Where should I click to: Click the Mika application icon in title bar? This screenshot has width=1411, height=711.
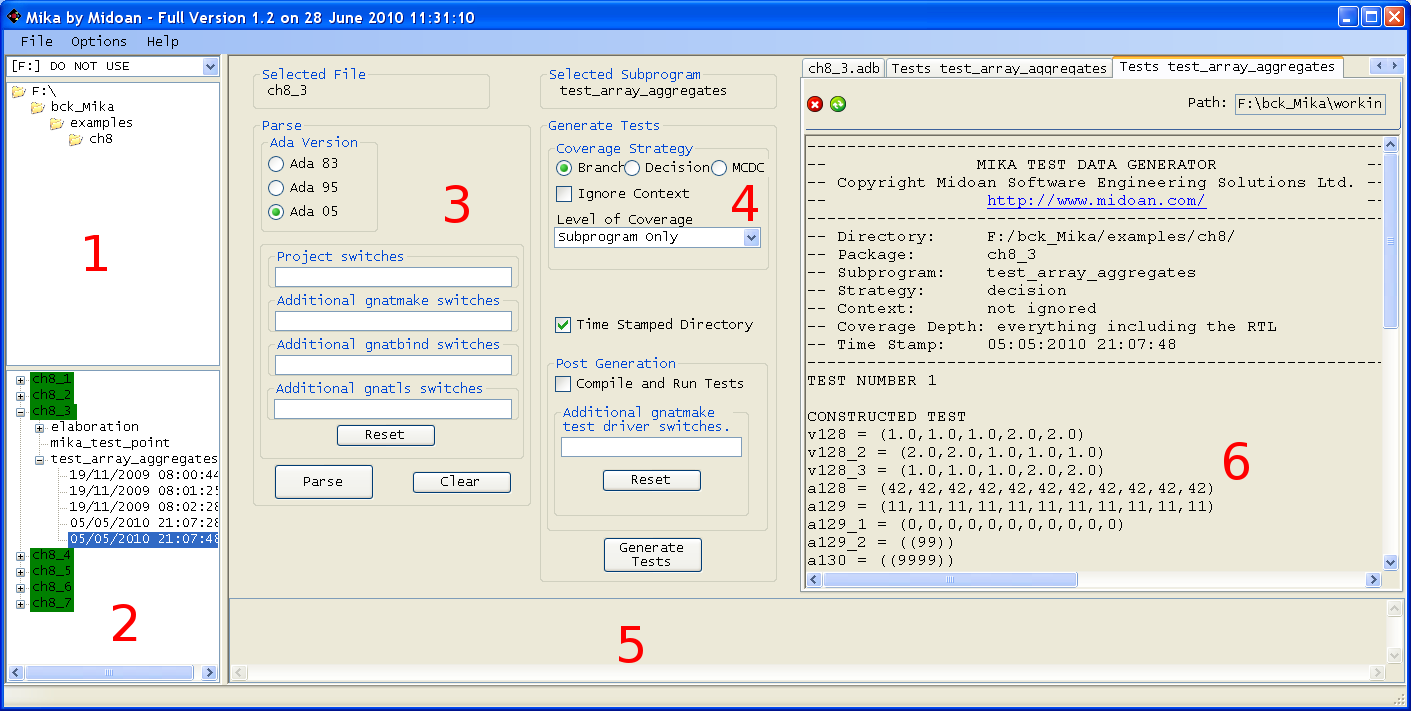pyautogui.click(x=14, y=17)
